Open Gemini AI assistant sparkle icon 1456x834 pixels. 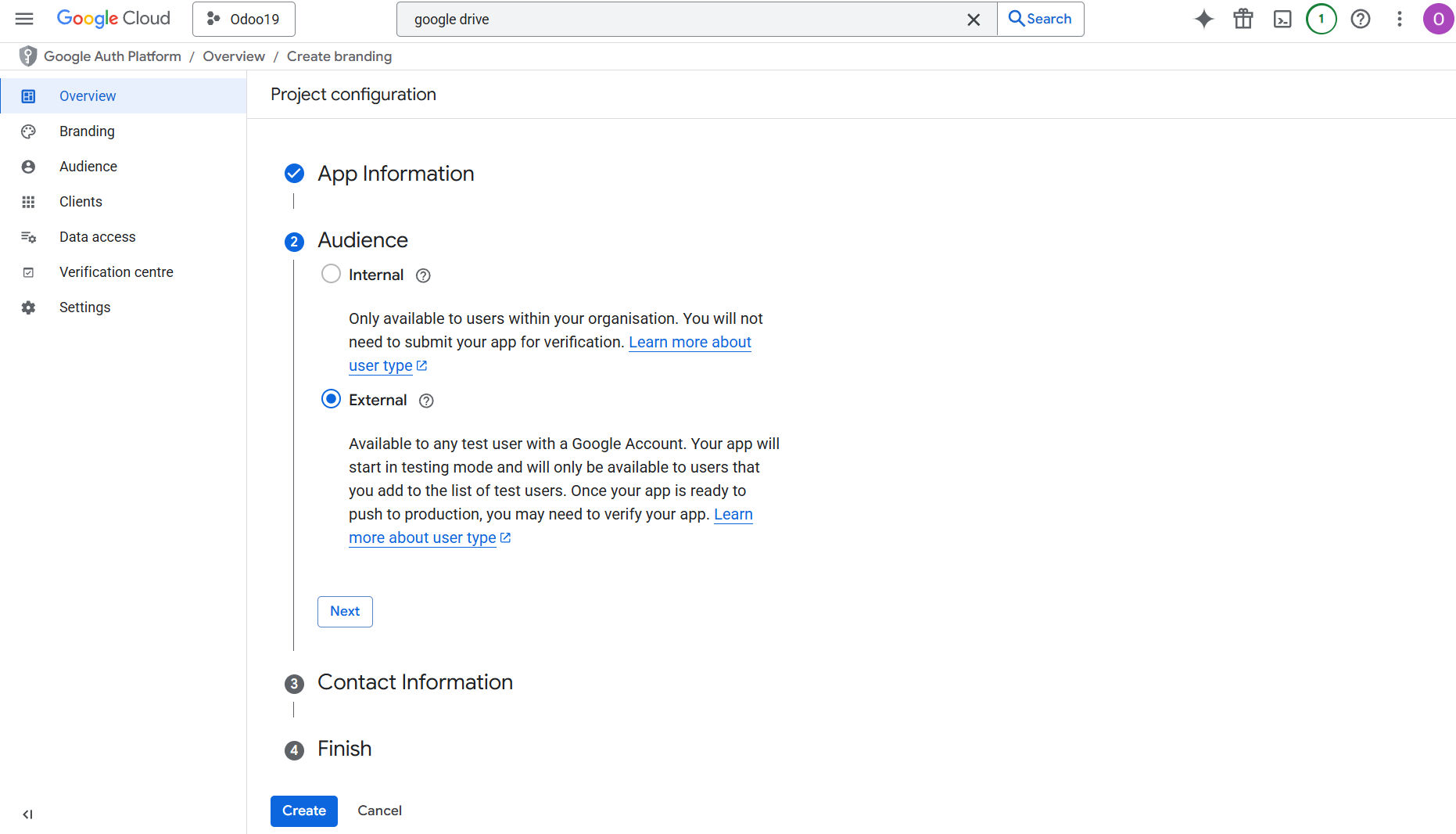1203,19
